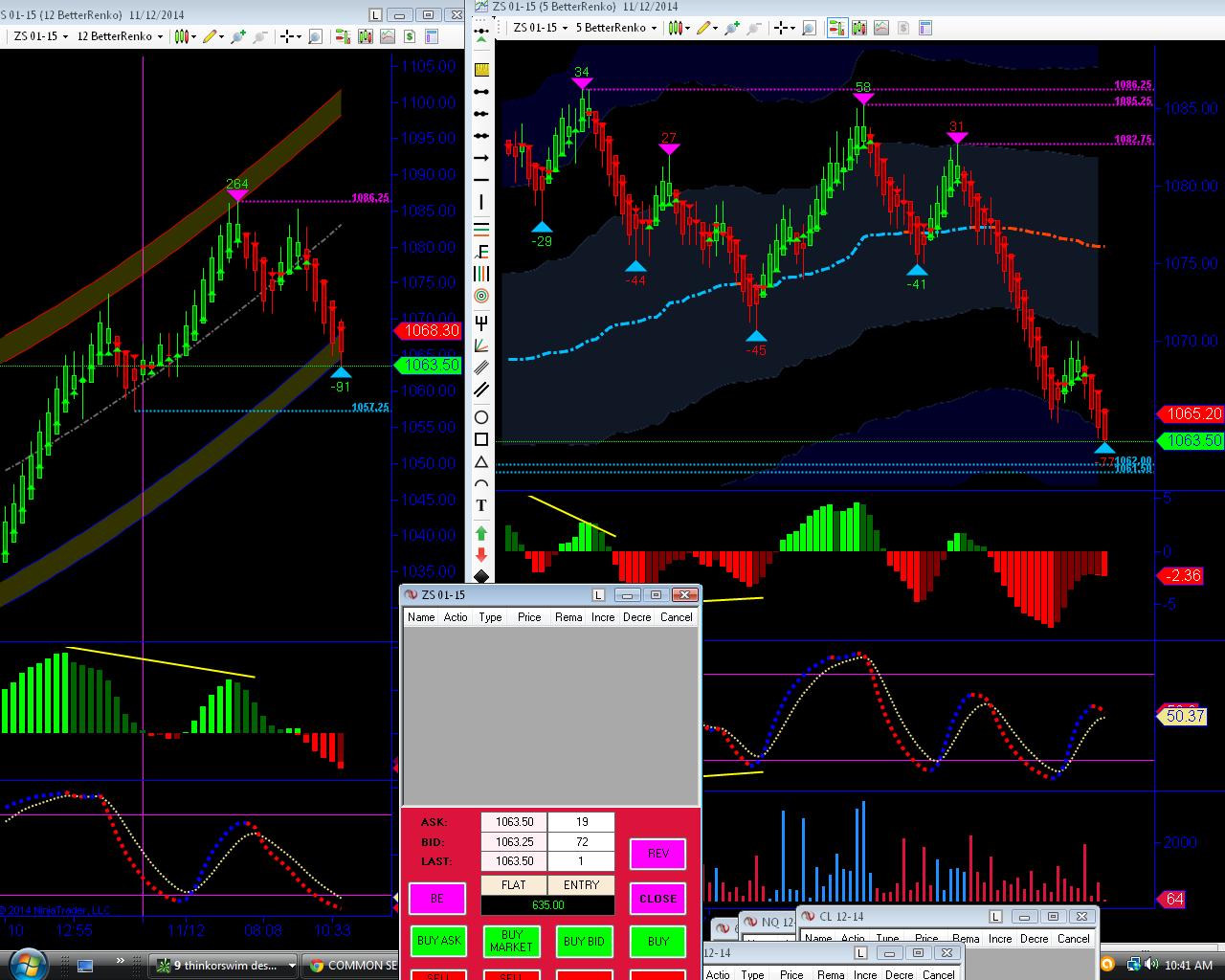Click the magenta BE button

click(x=437, y=899)
